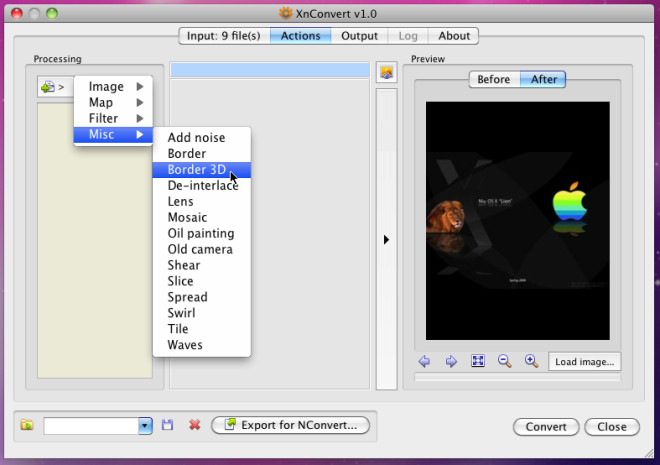Click the save preset floppy icon

[167, 425]
